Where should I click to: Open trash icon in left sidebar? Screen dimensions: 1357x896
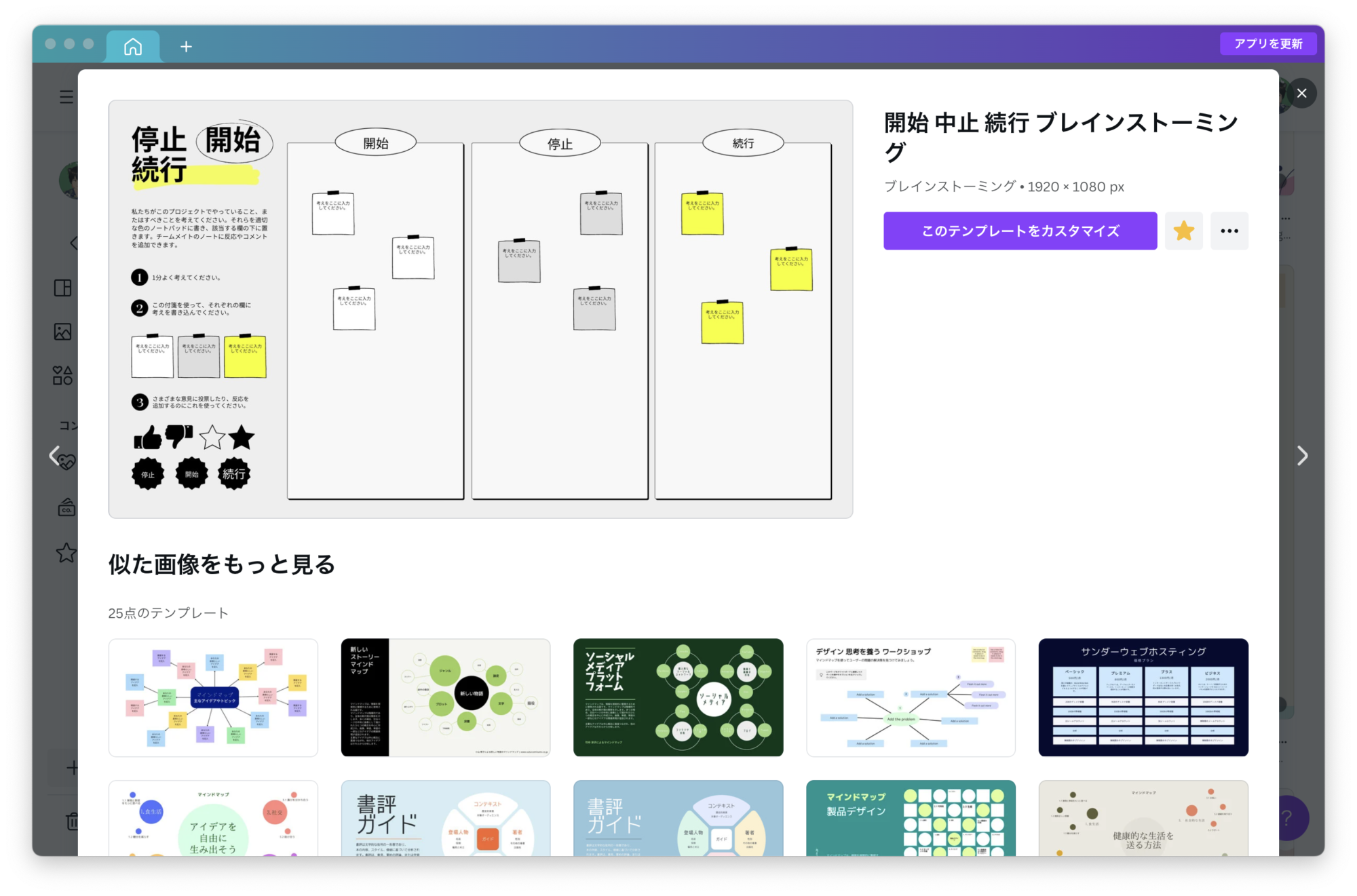[71, 821]
